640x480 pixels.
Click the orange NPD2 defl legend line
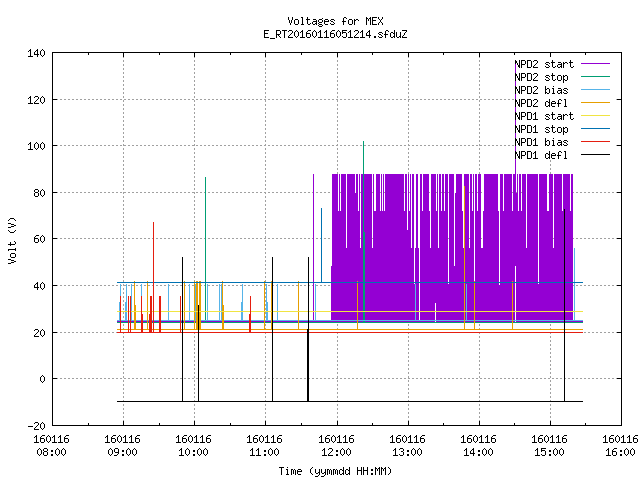(596, 102)
